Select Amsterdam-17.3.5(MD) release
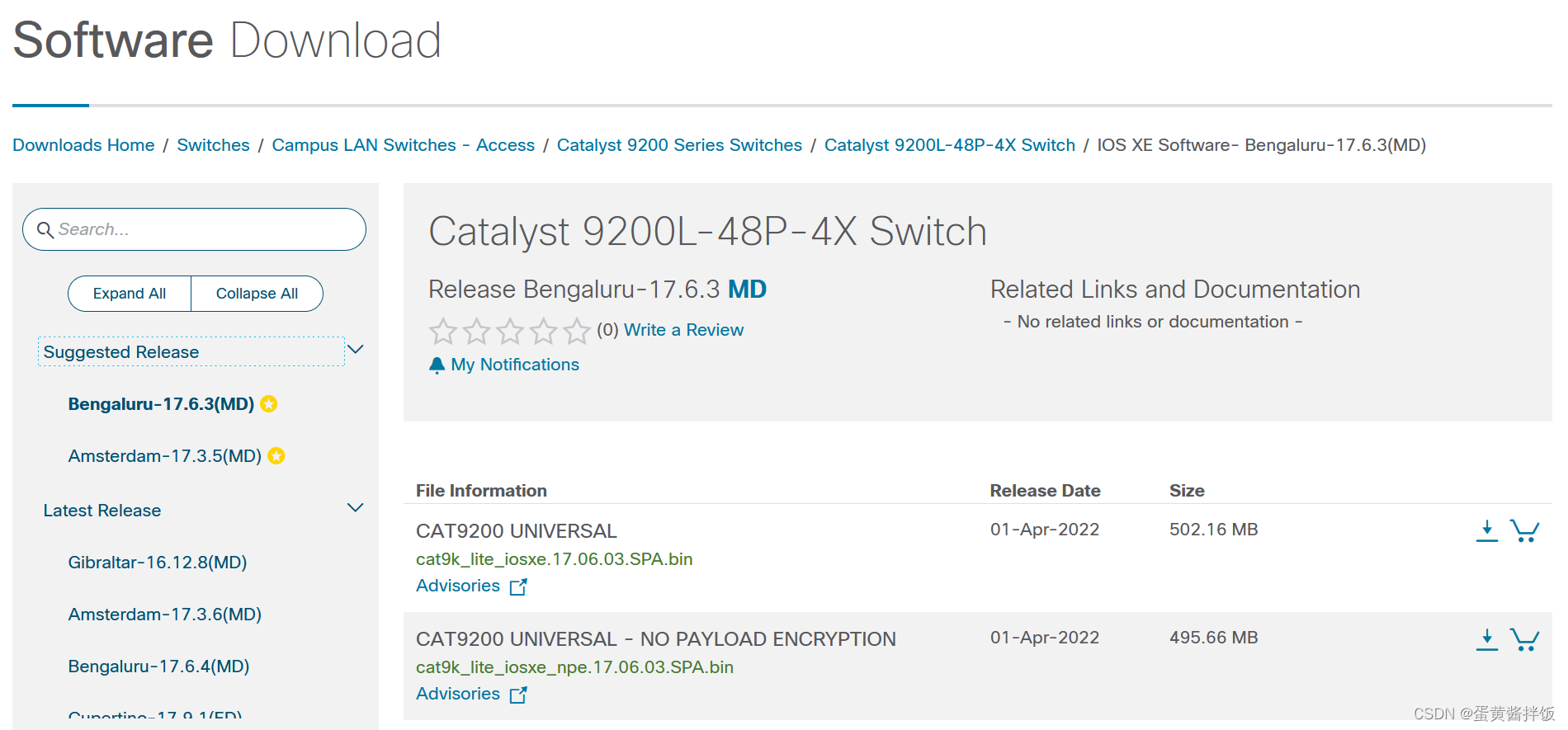This screenshot has width=1568, height=730. (x=165, y=456)
